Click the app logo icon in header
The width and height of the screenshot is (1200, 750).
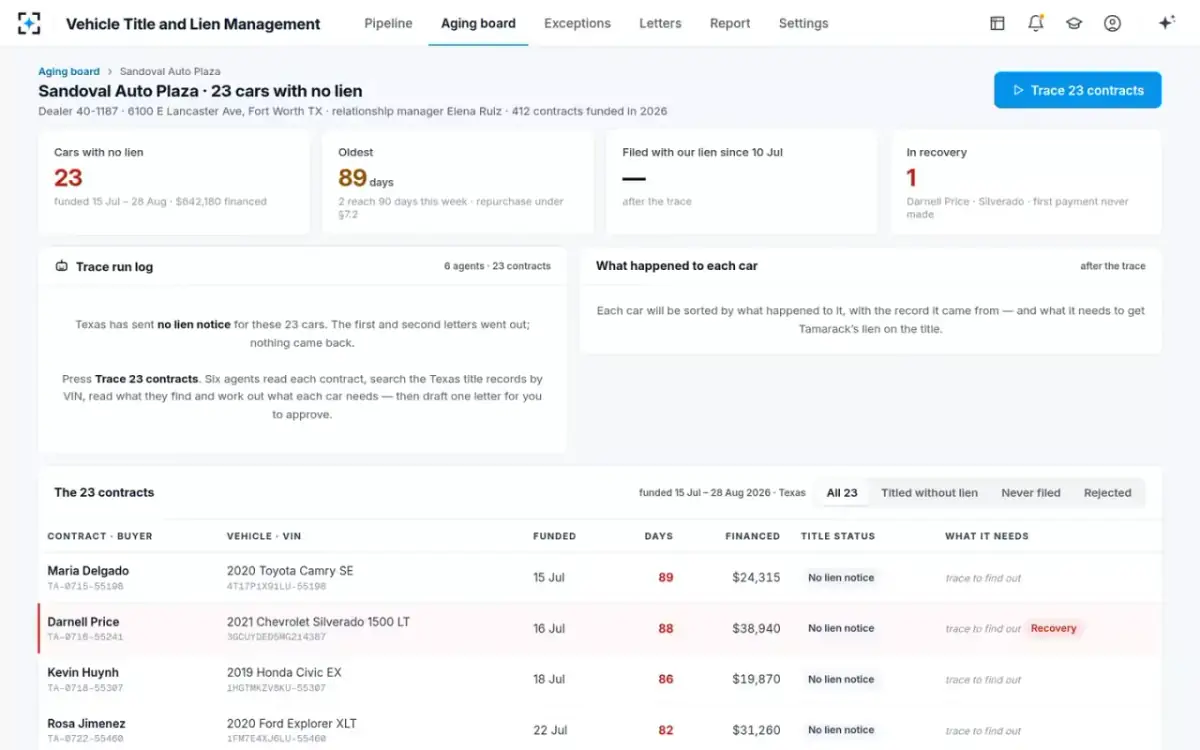[30, 23]
